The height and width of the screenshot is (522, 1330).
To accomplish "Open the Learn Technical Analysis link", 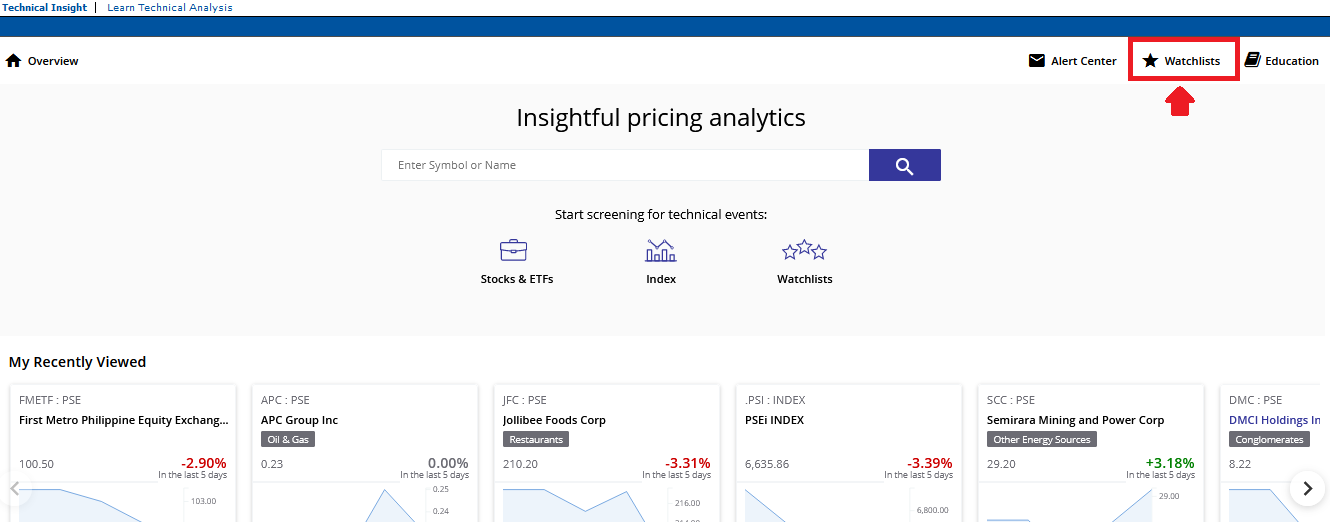I will click(170, 7).
